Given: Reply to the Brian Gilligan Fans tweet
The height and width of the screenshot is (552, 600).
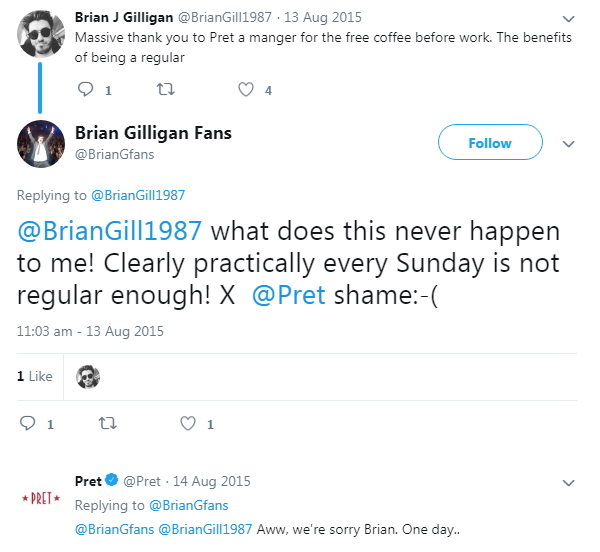Looking at the screenshot, I should (29, 424).
